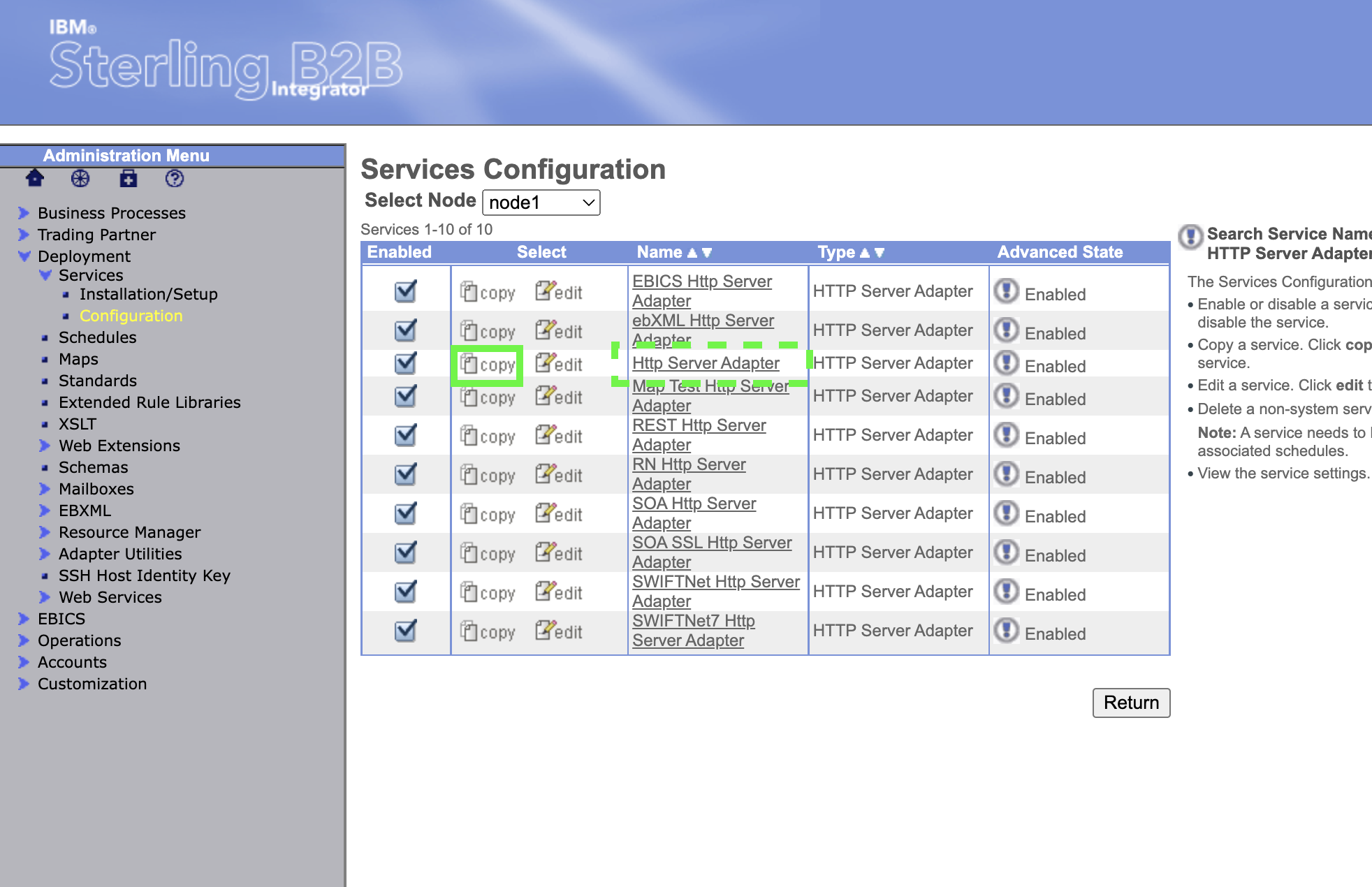The width and height of the screenshot is (1372, 887).
Task: Click the wheel icon beside the home icon
Action: pyautogui.click(x=80, y=179)
